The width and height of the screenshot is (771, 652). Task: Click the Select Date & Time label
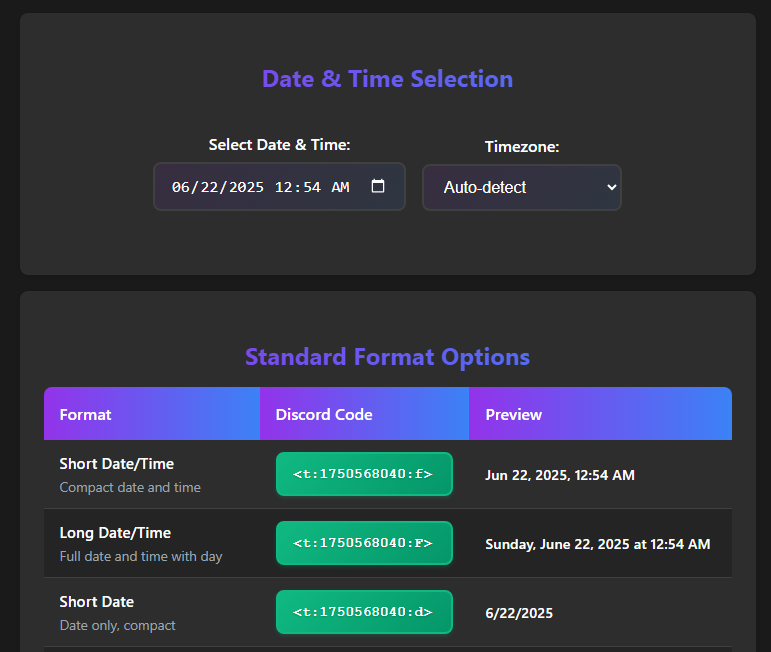(x=279, y=145)
